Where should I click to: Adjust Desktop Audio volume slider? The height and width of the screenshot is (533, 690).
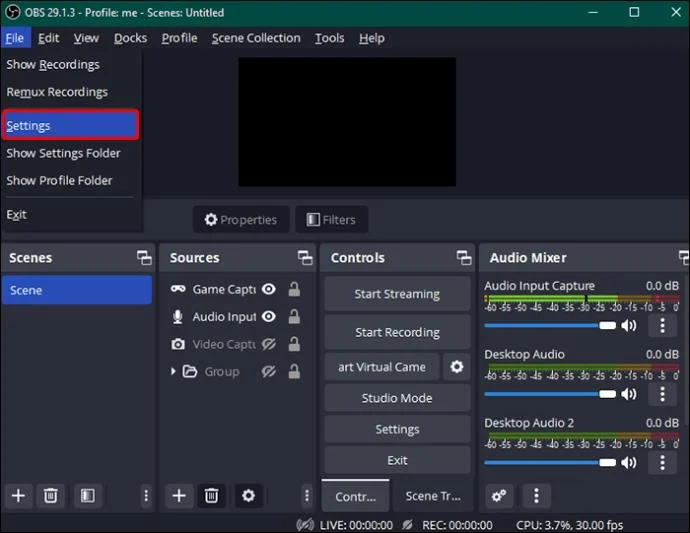coord(550,394)
